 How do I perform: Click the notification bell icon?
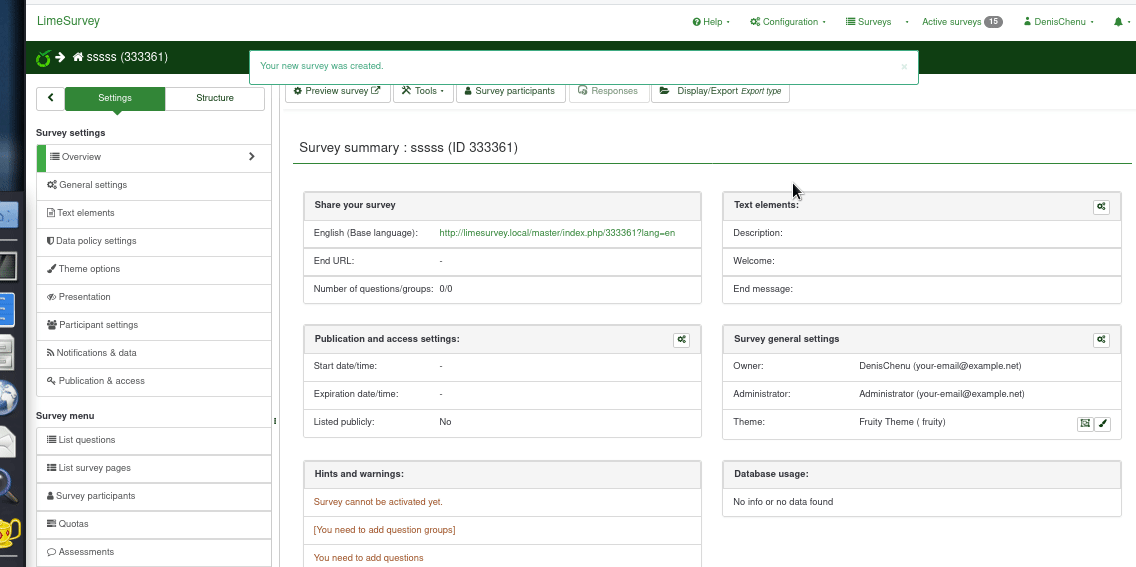pyautogui.click(x=1118, y=22)
